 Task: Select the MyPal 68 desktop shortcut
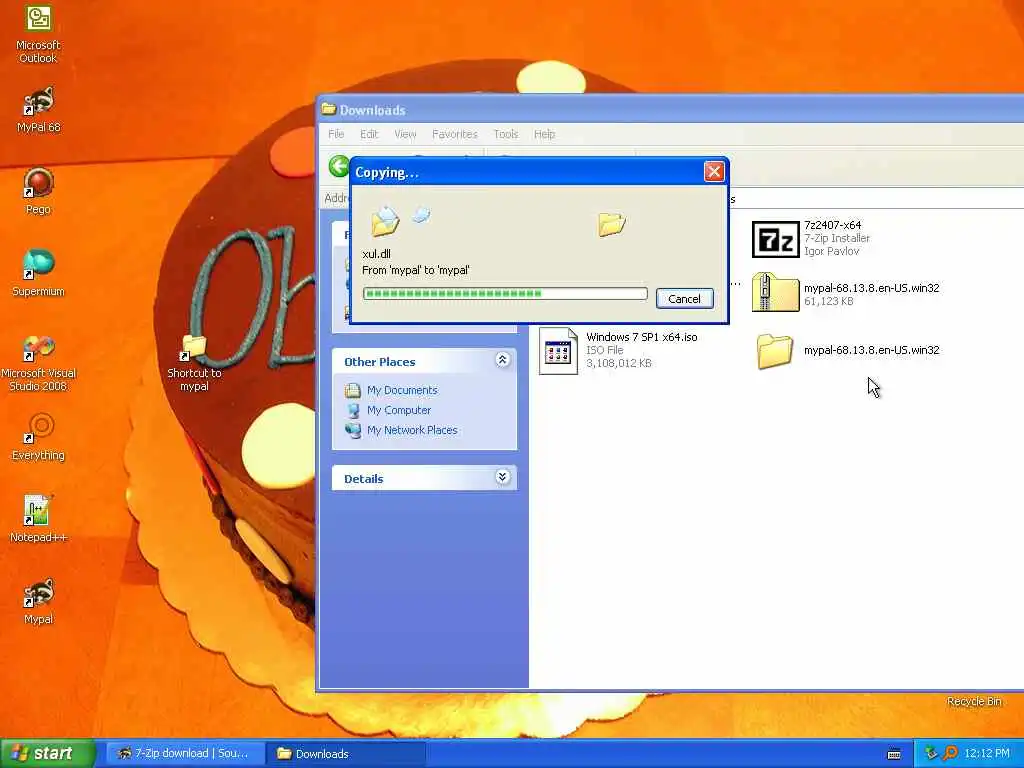click(39, 102)
